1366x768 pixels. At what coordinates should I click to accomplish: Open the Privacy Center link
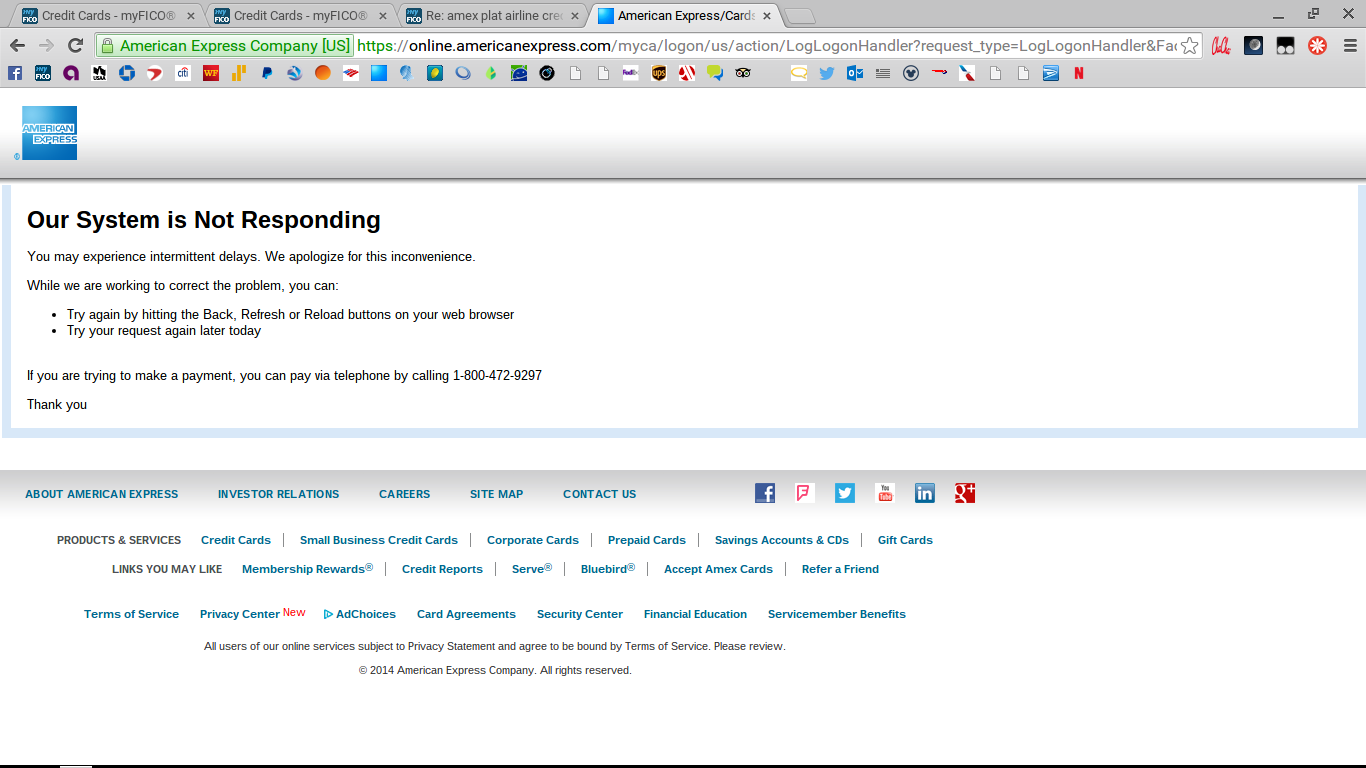click(240, 614)
